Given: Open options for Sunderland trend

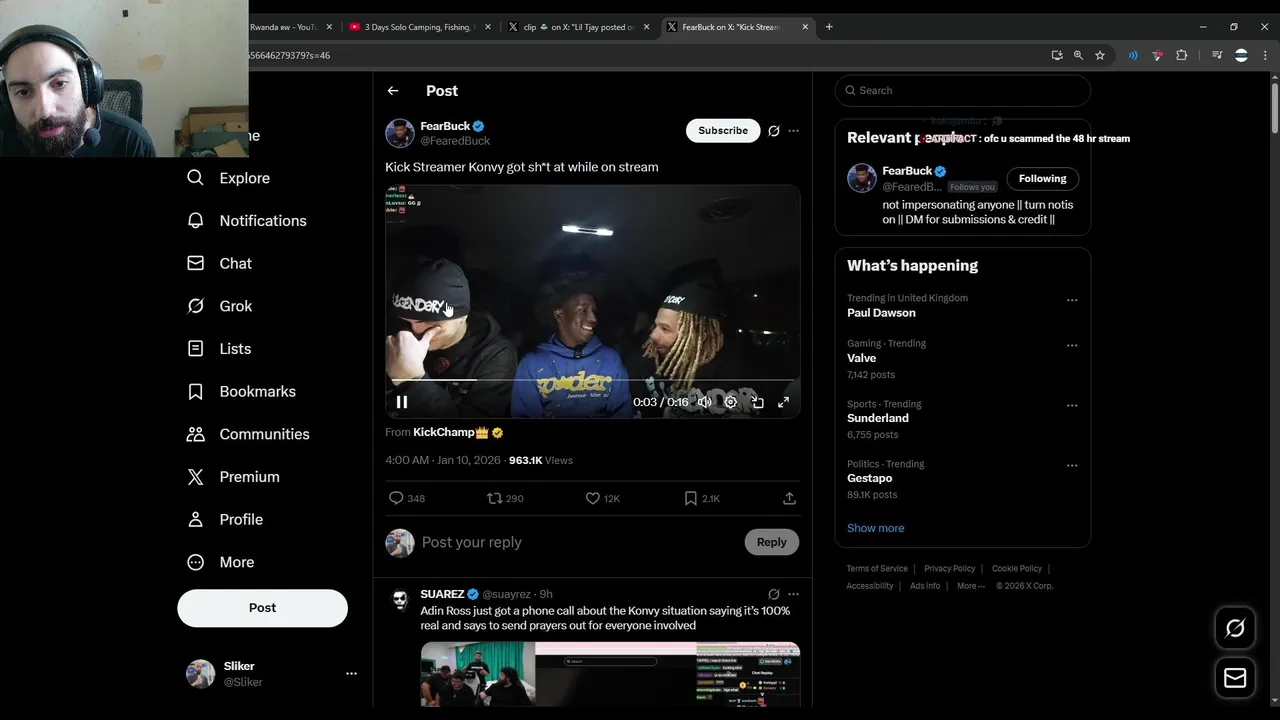Looking at the screenshot, I should 1072,406.
